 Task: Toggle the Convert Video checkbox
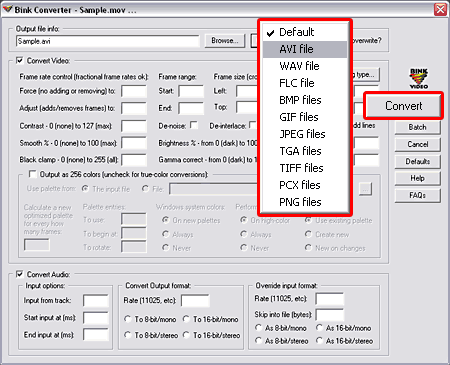(20, 60)
